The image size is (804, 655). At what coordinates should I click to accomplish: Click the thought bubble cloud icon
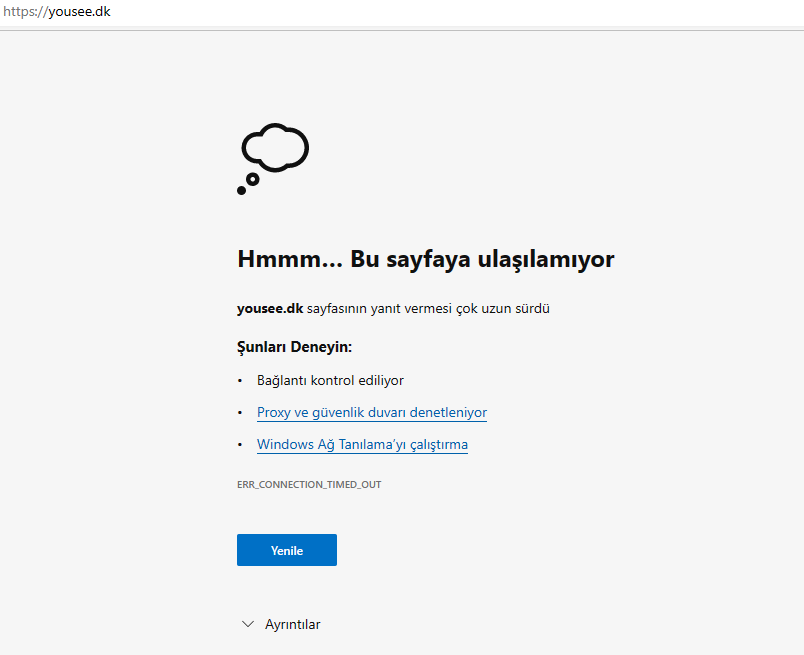coord(273,158)
